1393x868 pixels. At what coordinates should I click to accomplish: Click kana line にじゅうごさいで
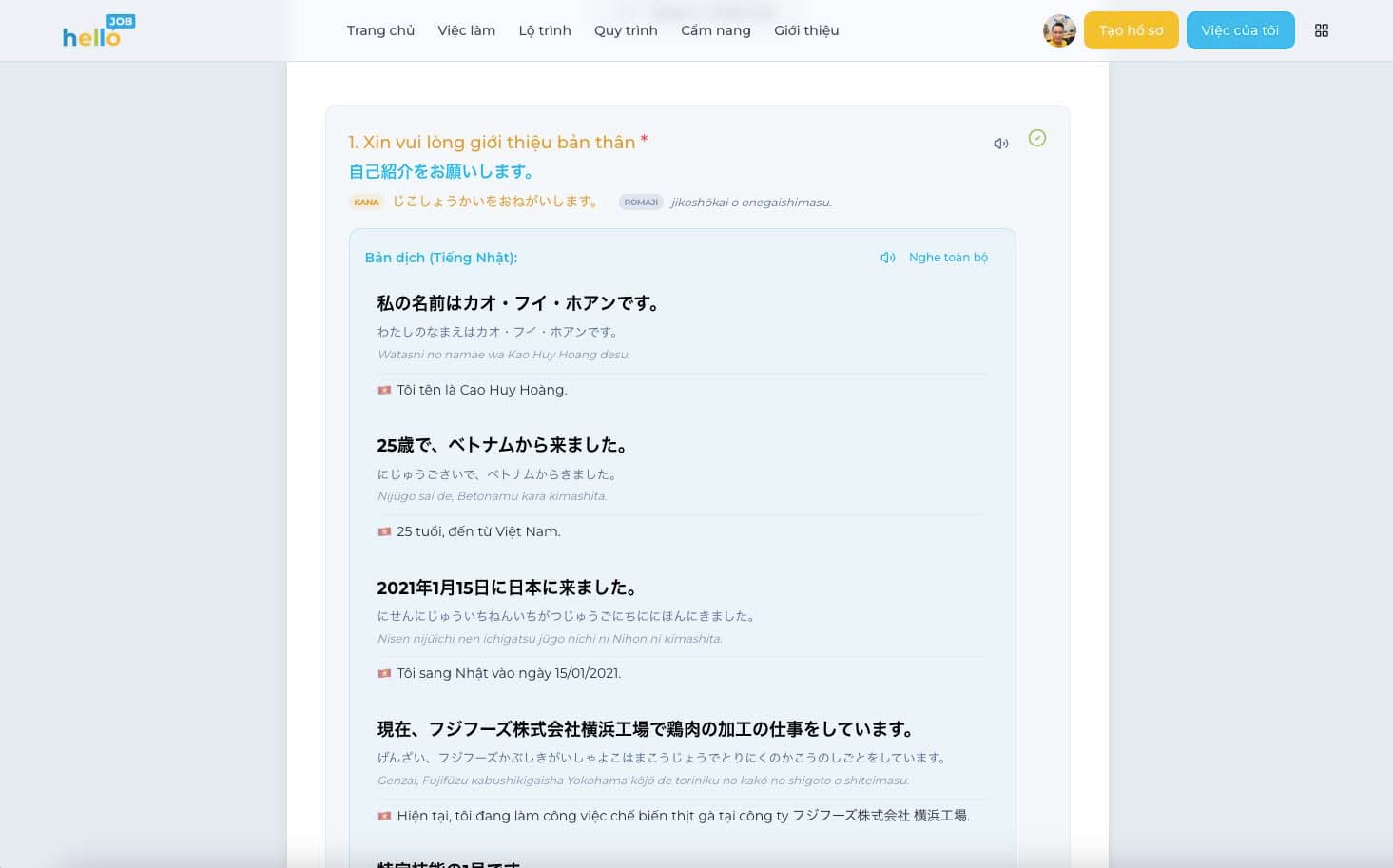[x=498, y=473]
